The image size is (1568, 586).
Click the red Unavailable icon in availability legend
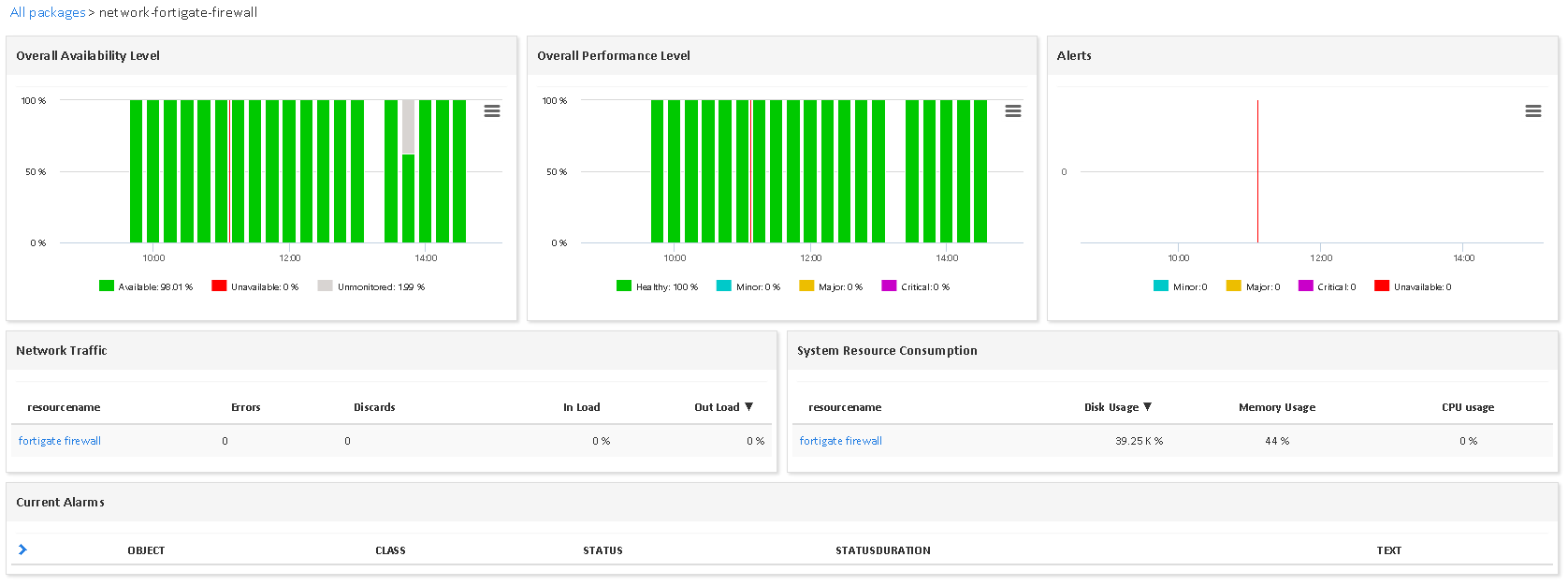pos(219,286)
